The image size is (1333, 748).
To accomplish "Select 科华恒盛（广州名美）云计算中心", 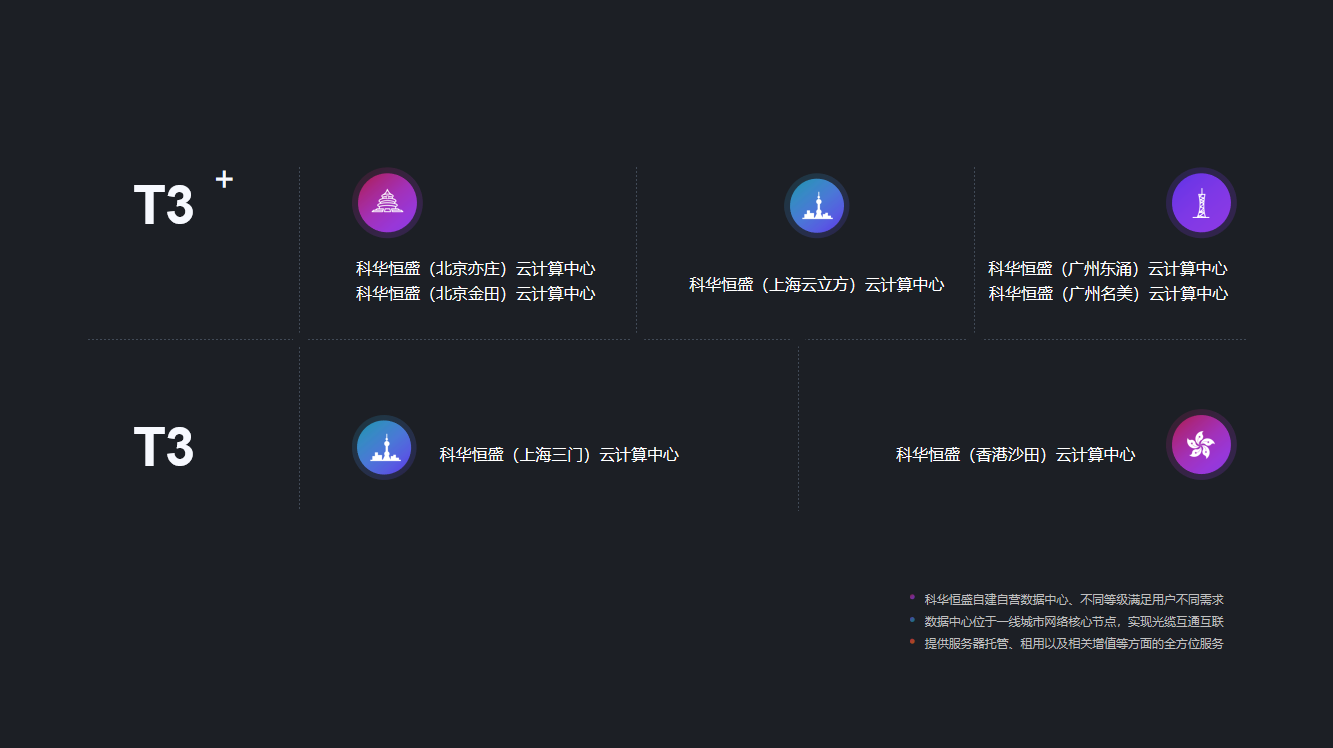I will pos(1108,294).
